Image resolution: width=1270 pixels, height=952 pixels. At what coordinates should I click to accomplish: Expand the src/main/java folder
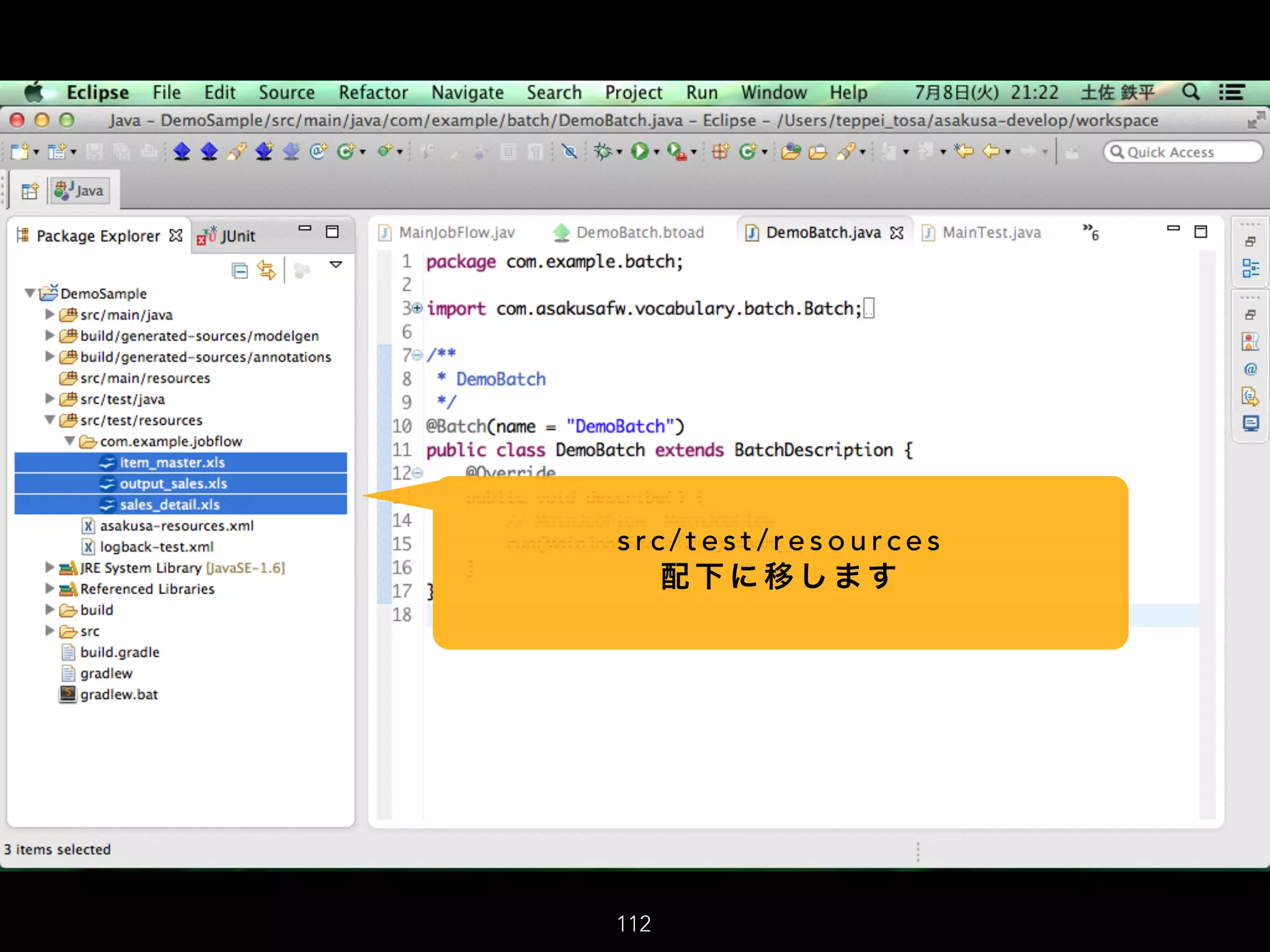pos(50,314)
